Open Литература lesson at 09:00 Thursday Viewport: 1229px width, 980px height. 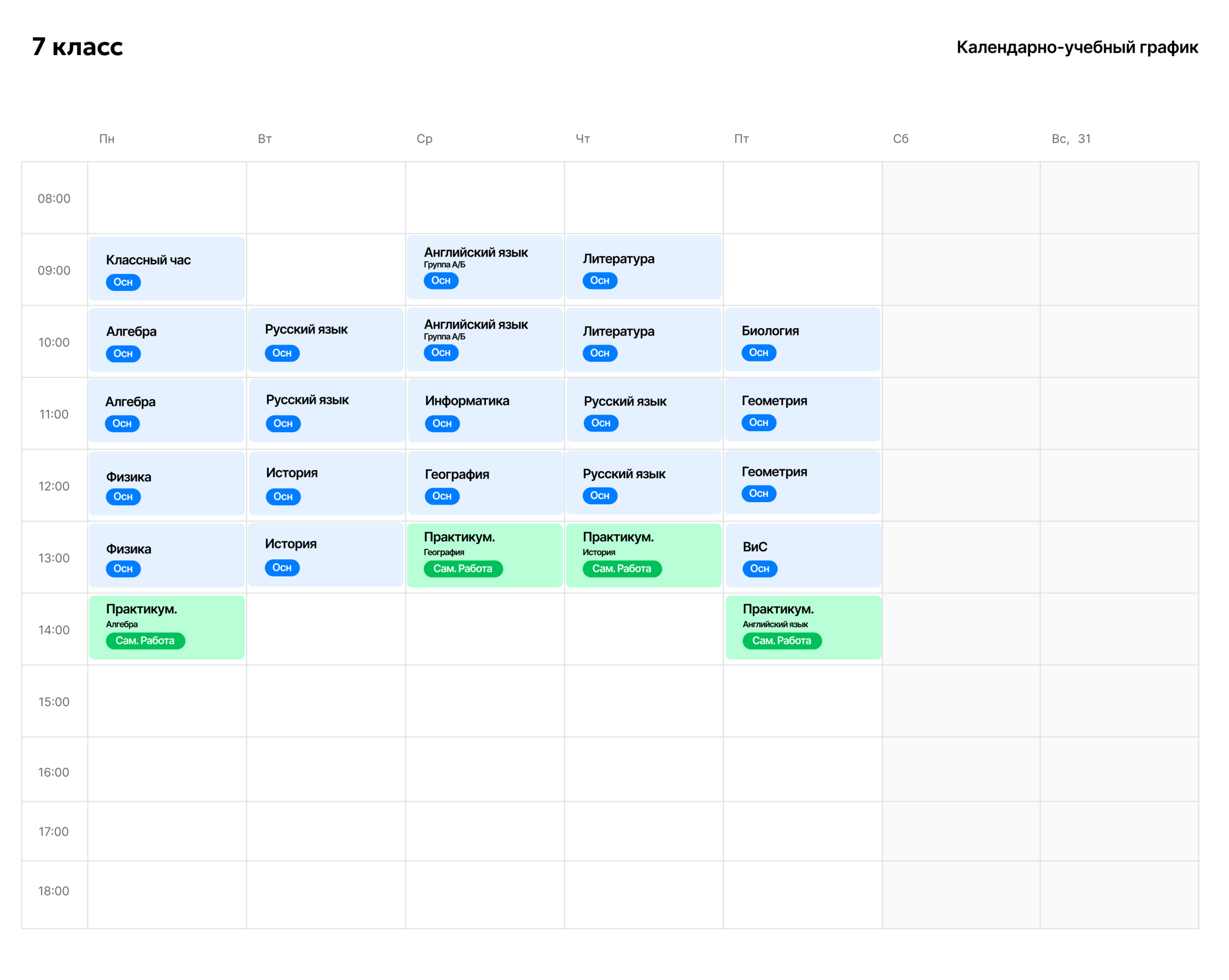[644, 267]
